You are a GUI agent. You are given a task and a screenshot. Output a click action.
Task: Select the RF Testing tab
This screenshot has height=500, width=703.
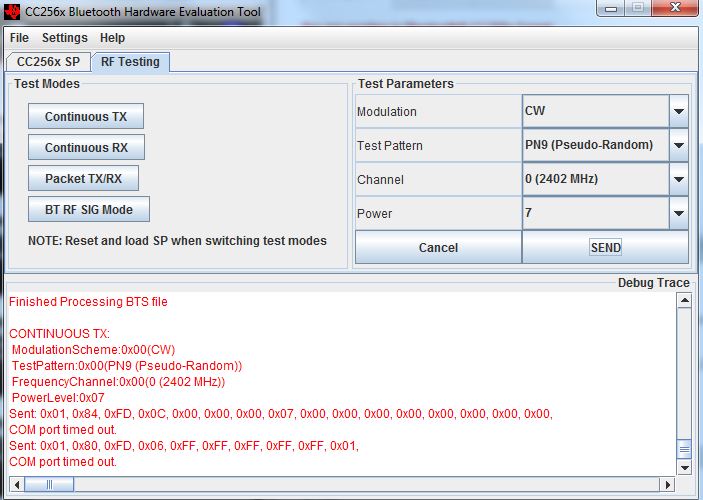pyautogui.click(x=130, y=62)
